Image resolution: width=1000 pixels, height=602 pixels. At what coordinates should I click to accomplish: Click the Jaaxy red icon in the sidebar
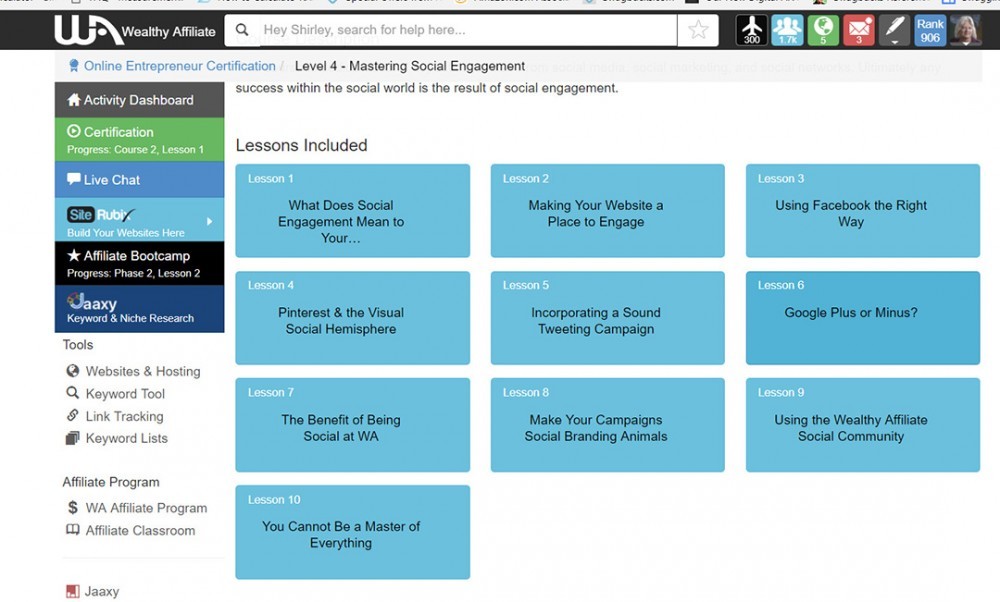[x=73, y=591]
